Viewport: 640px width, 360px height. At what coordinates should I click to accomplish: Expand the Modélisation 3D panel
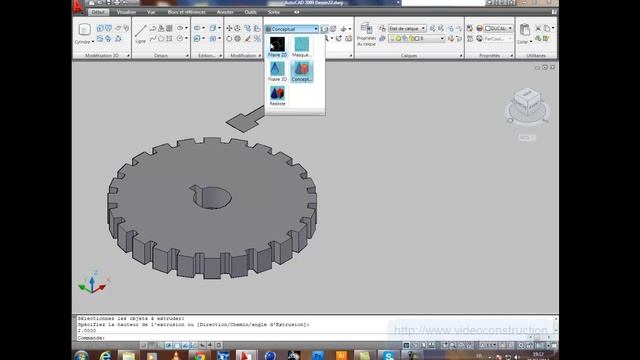[128, 56]
